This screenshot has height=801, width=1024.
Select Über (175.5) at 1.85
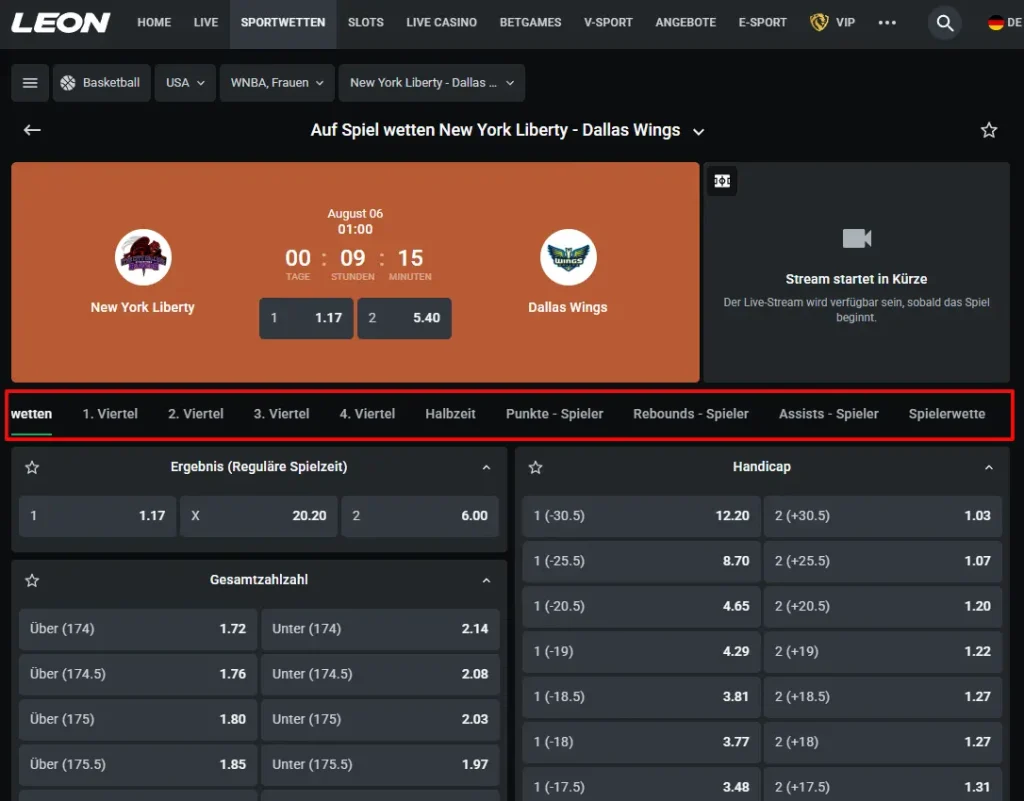[138, 764]
